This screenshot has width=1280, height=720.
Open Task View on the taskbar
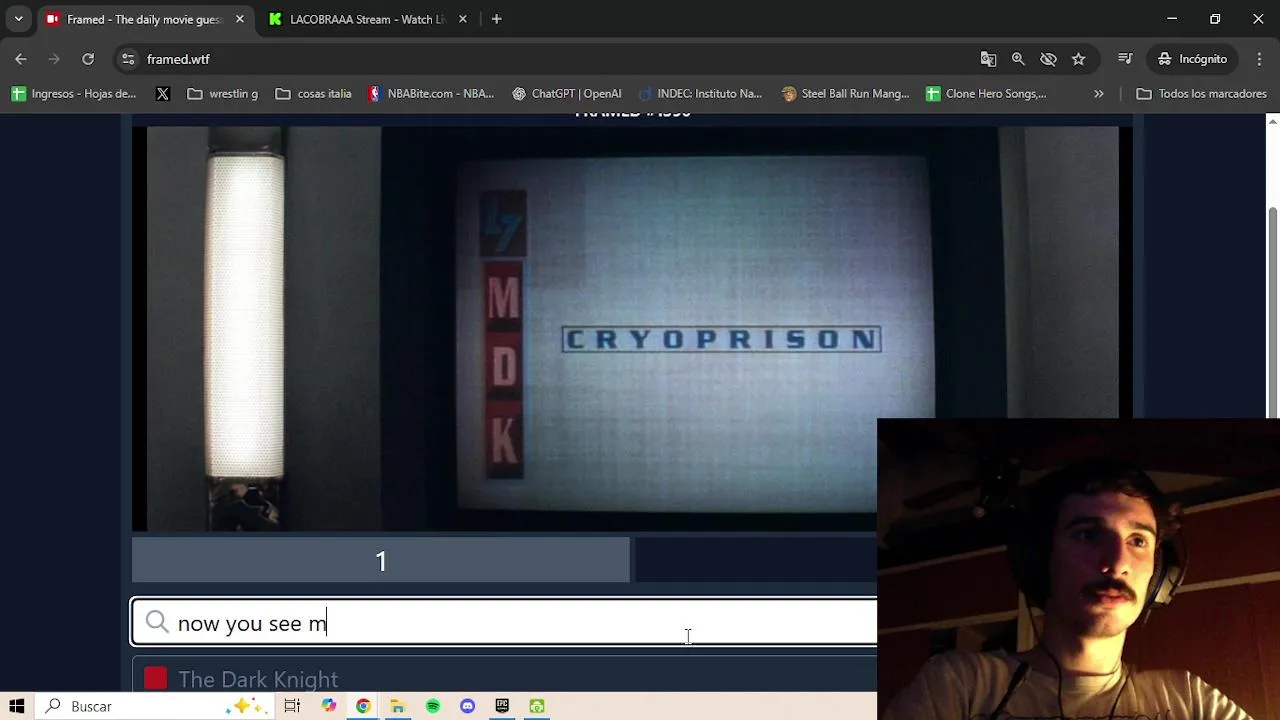[x=292, y=706]
